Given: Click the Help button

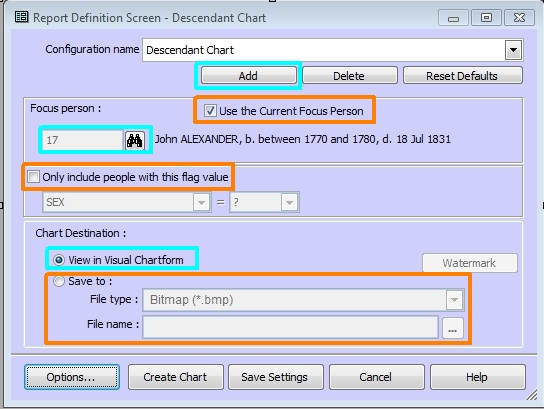Looking at the screenshot, I should [x=478, y=377].
